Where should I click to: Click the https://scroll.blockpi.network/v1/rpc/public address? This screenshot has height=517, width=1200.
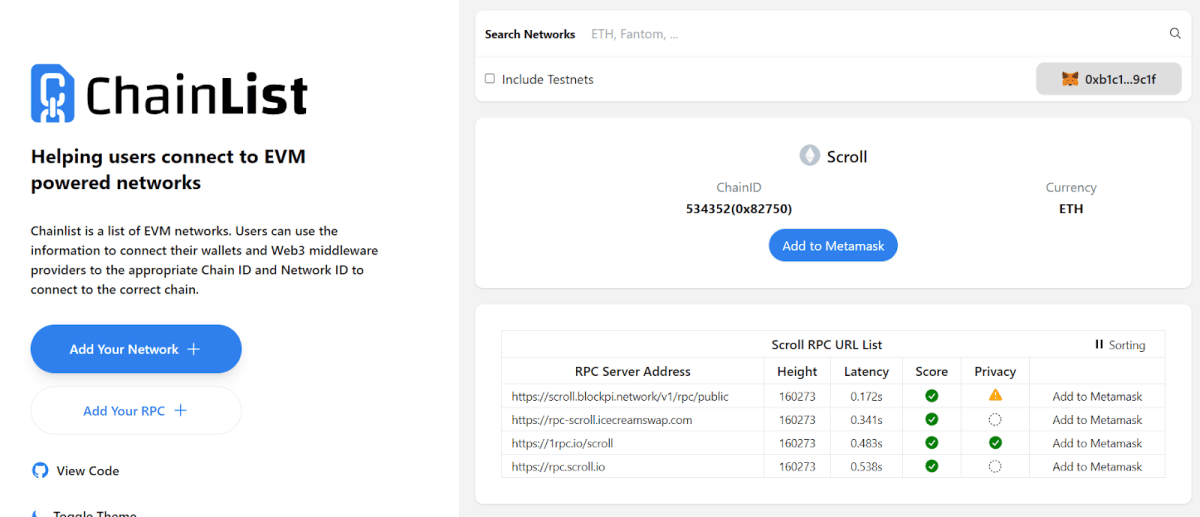pyautogui.click(x=620, y=397)
